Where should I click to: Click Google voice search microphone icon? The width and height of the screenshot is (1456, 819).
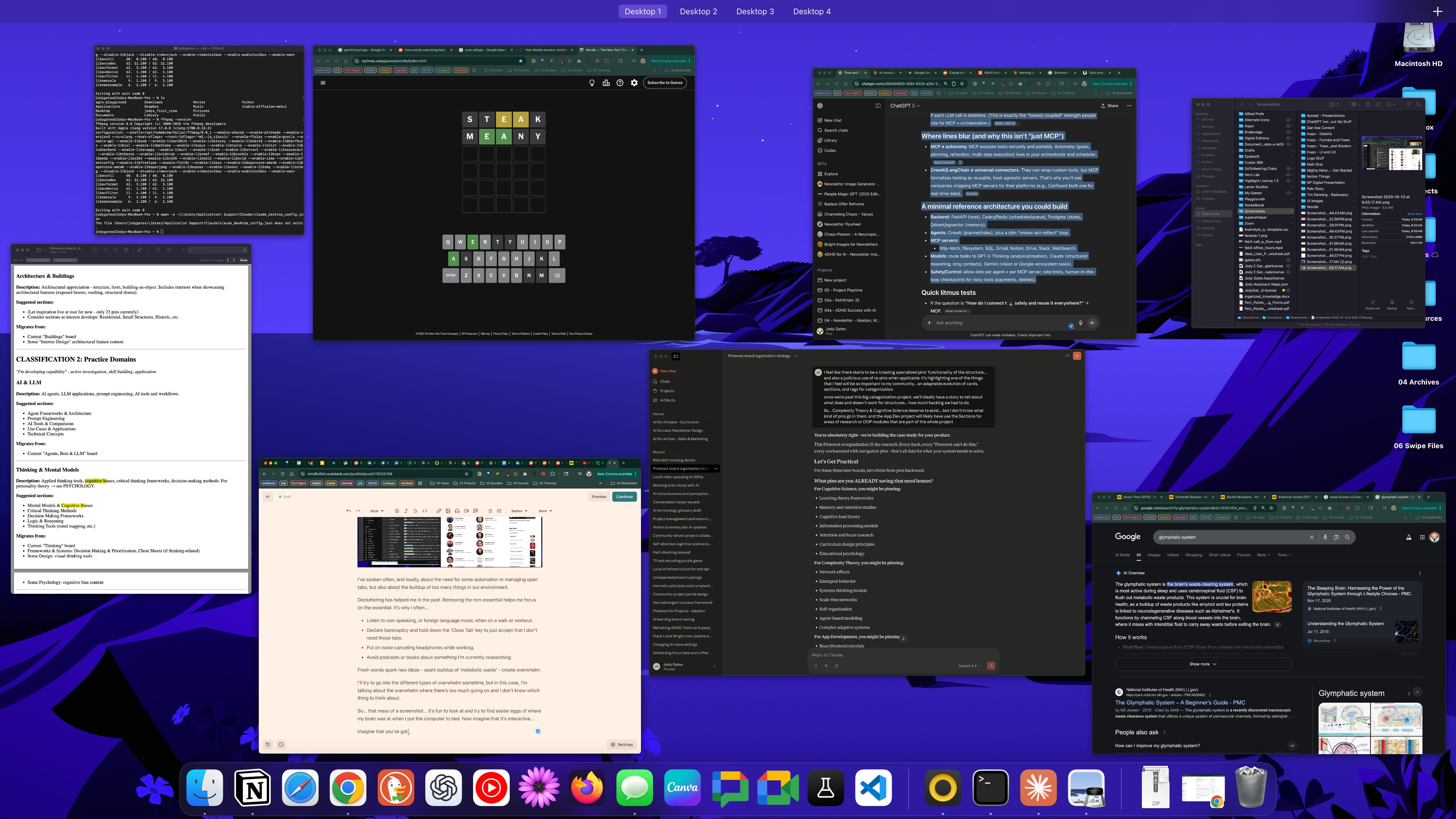[x=1325, y=537]
